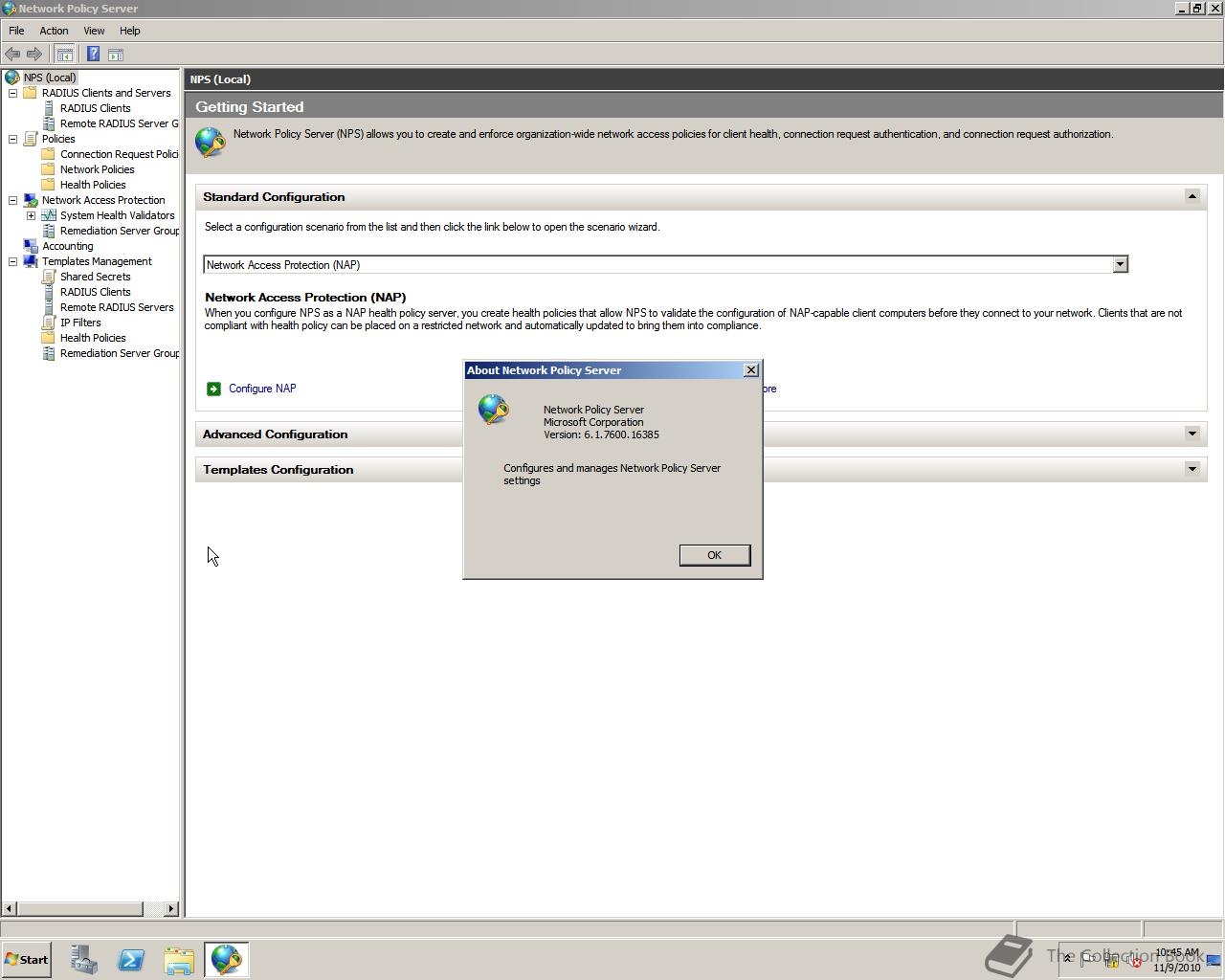
Task: Click the muted volume tray icon
Action: 1134,960
